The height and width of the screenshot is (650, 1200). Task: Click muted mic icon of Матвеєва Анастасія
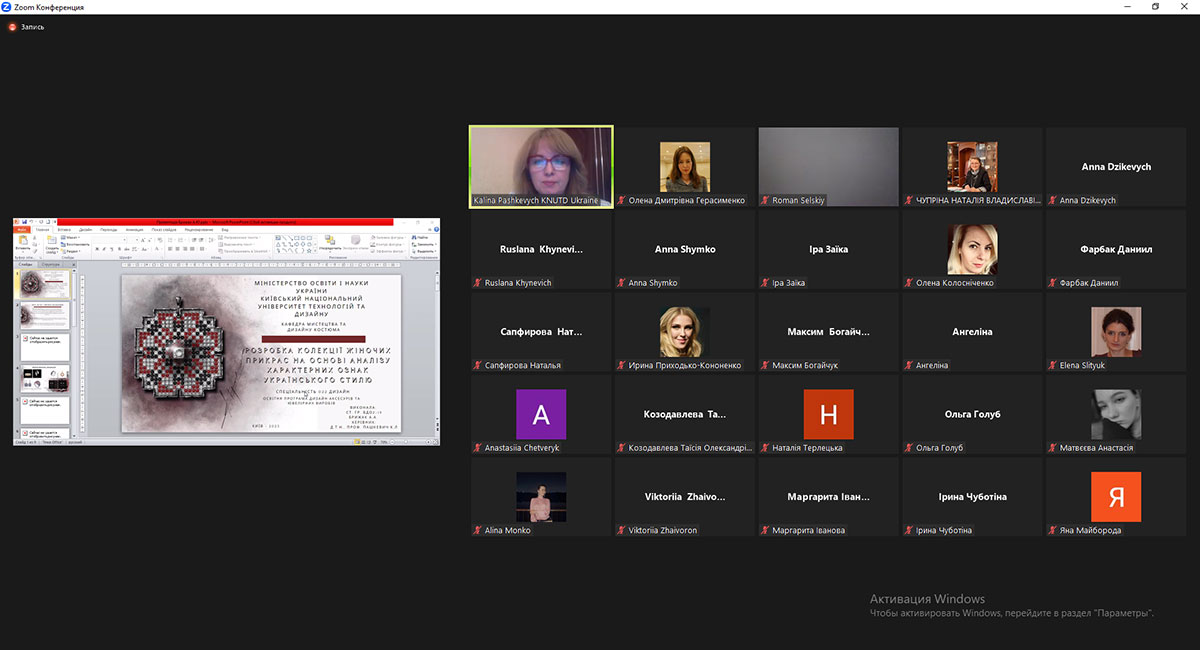click(1053, 448)
